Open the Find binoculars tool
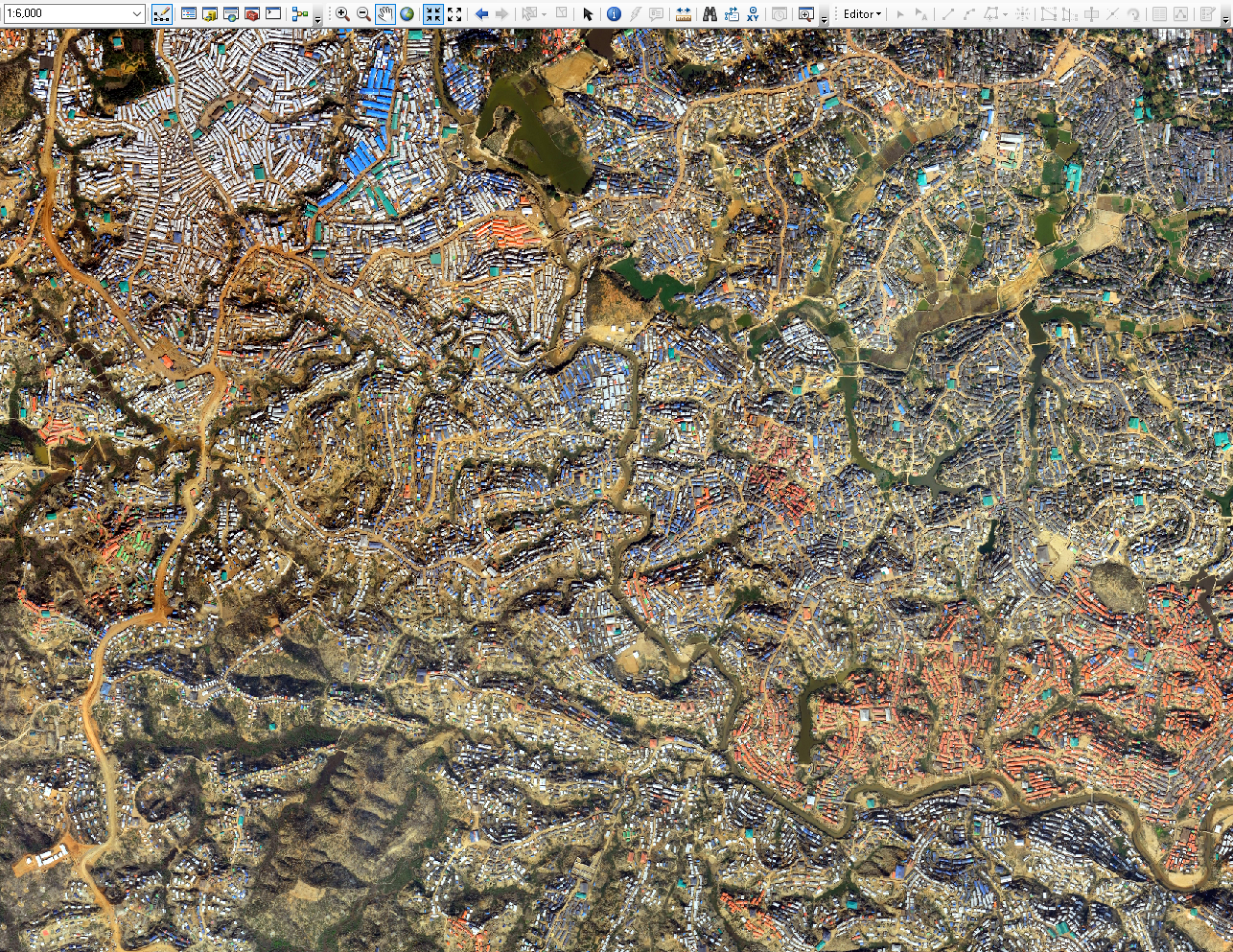The width and height of the screenshot is (1233, 952). (x=710, y=14)
